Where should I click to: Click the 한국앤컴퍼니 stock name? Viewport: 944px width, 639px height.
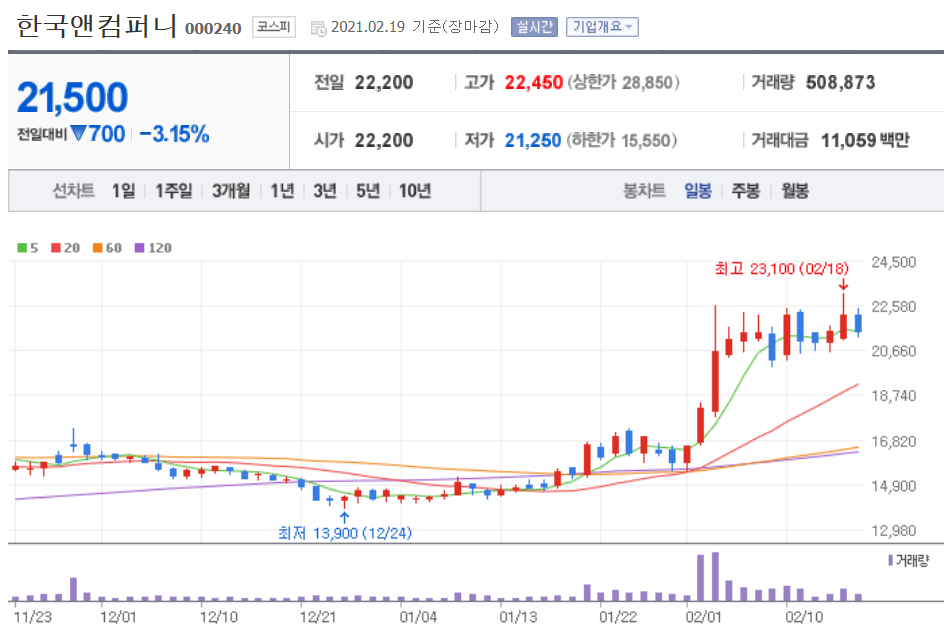point(96,26)
